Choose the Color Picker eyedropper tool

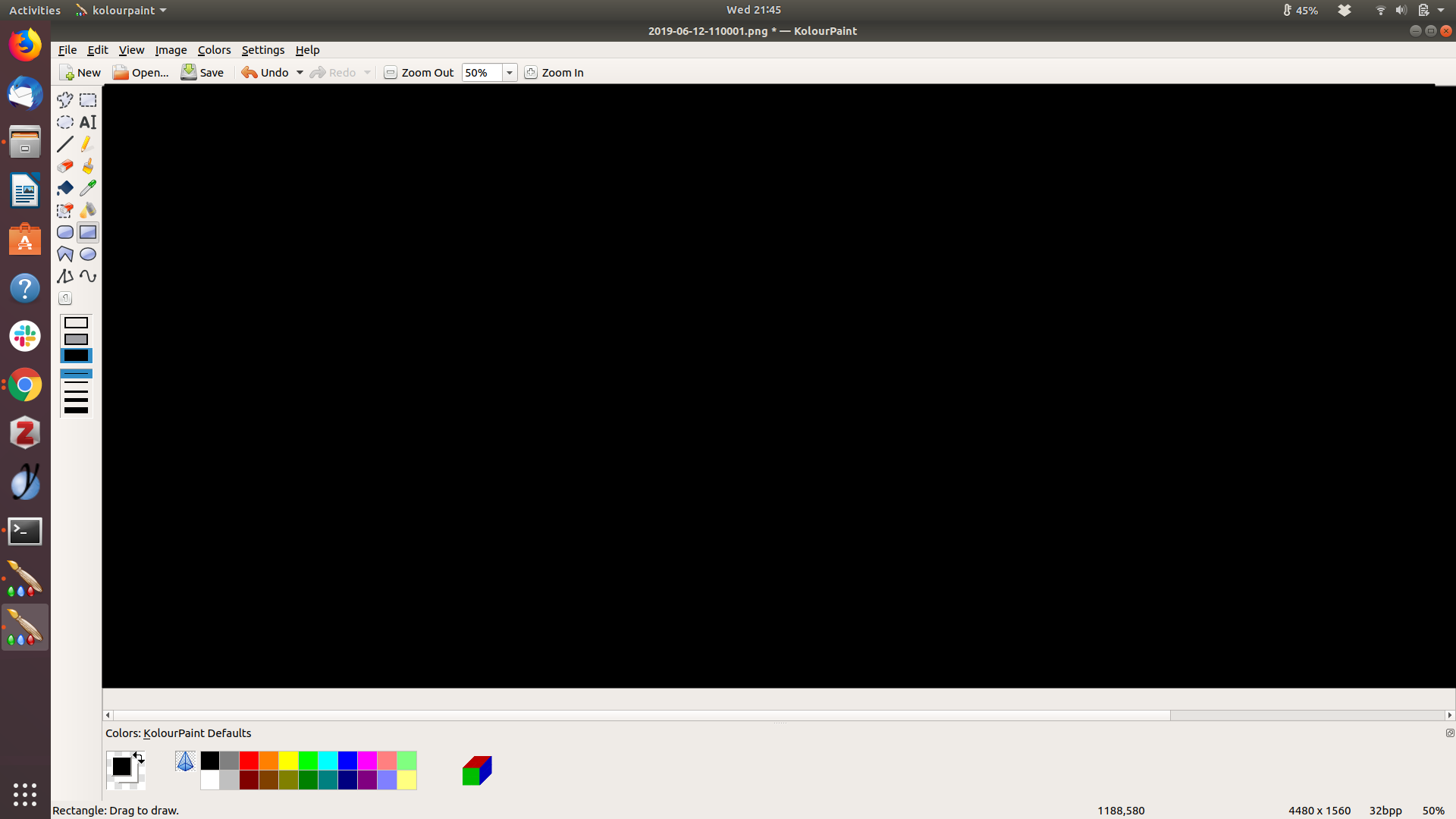88,188
